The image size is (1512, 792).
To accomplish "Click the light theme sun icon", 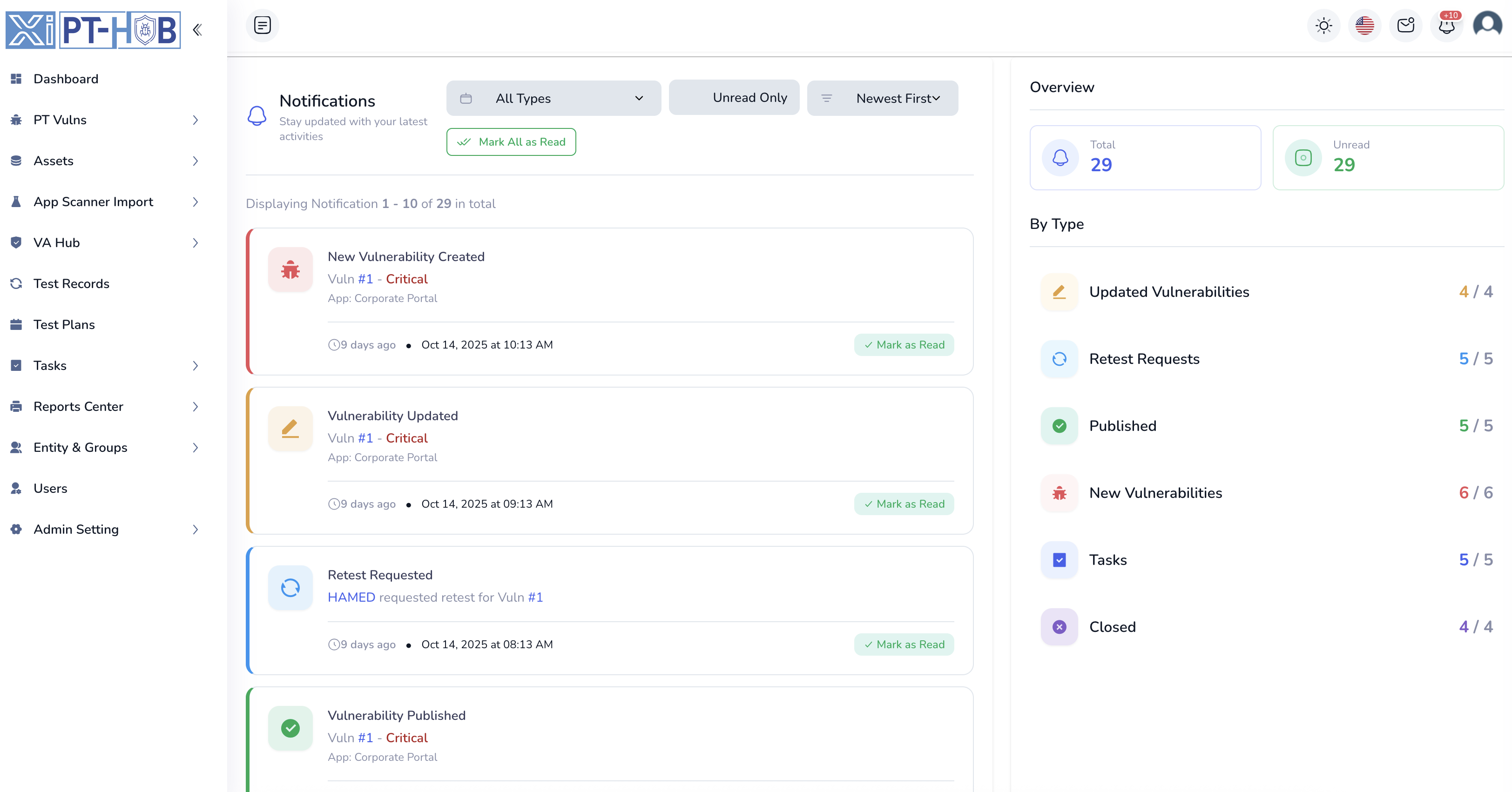I will coord(1323,26).
